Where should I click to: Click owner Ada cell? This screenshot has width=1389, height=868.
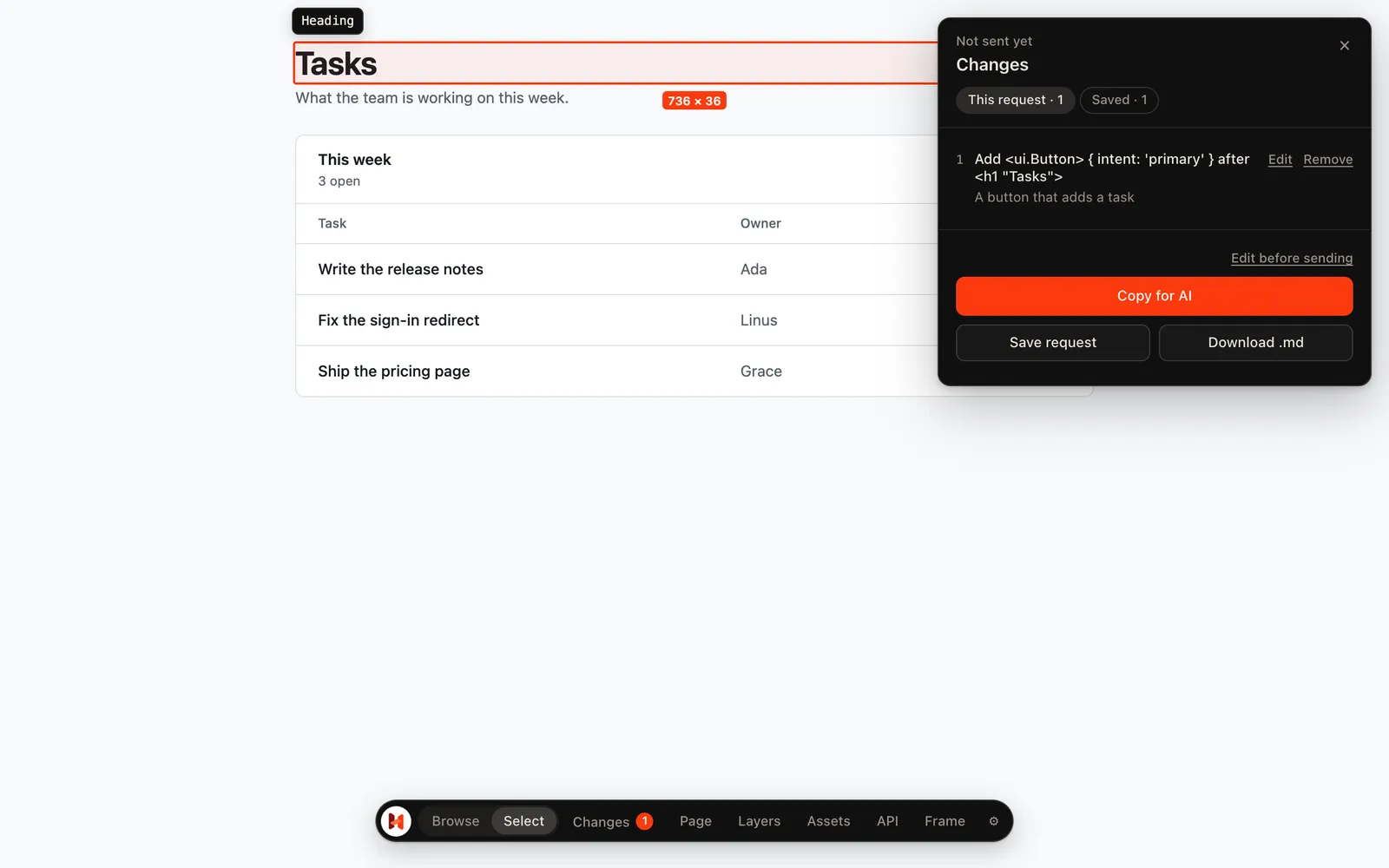click(754, 270)
